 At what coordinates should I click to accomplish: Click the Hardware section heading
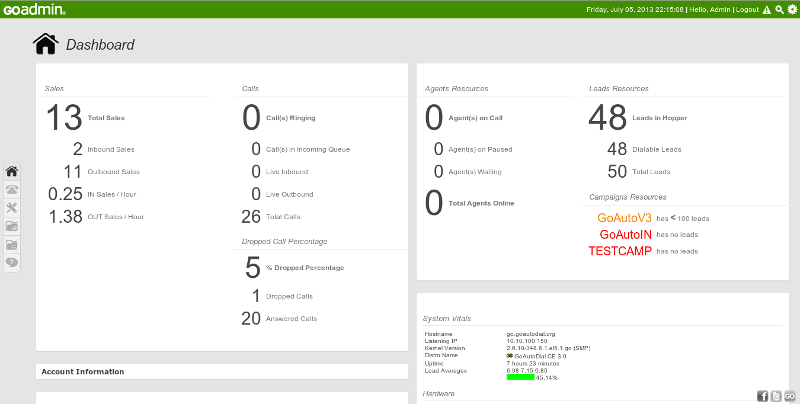439,394
